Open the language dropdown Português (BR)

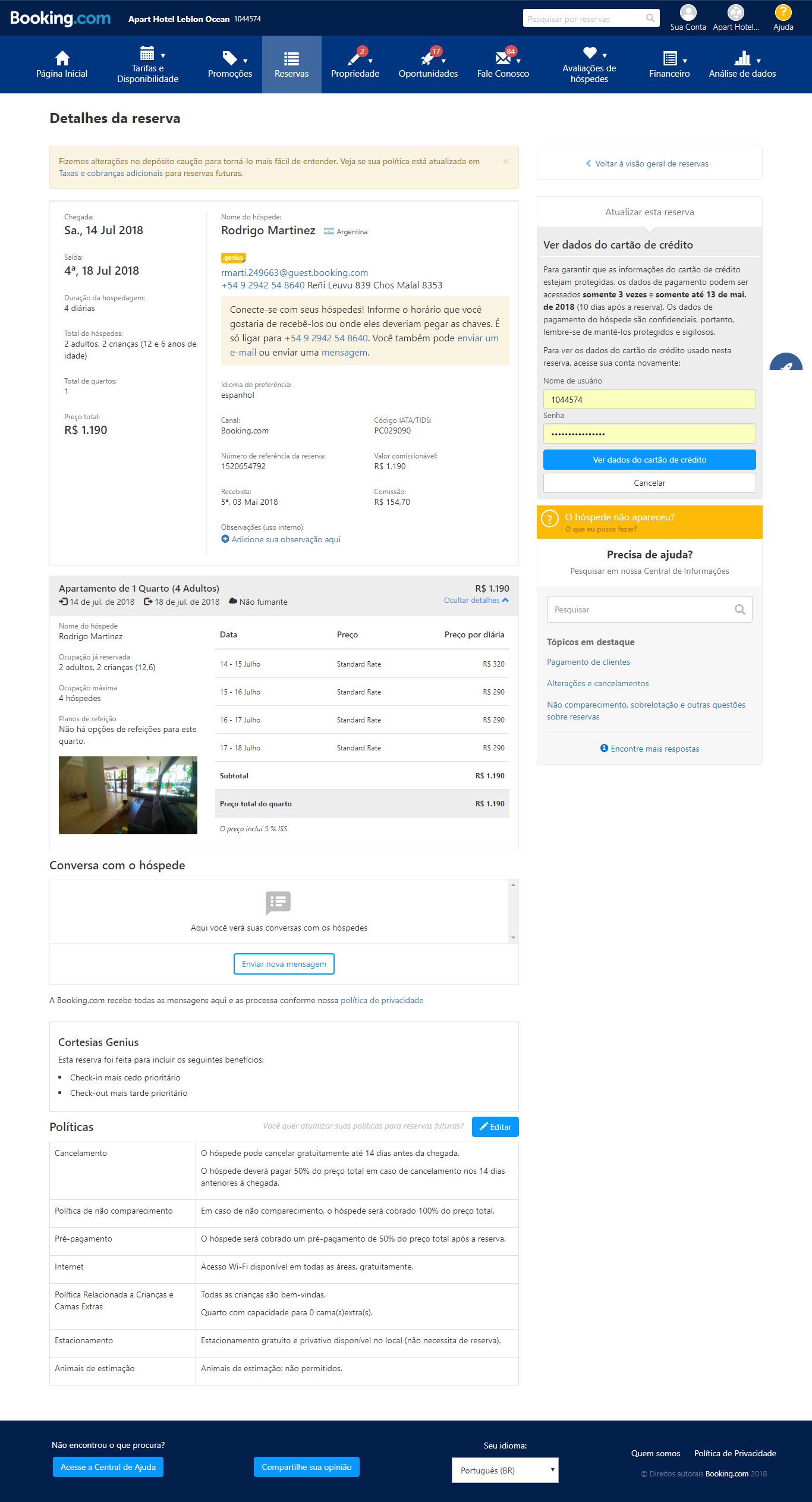pos(505,1470)
